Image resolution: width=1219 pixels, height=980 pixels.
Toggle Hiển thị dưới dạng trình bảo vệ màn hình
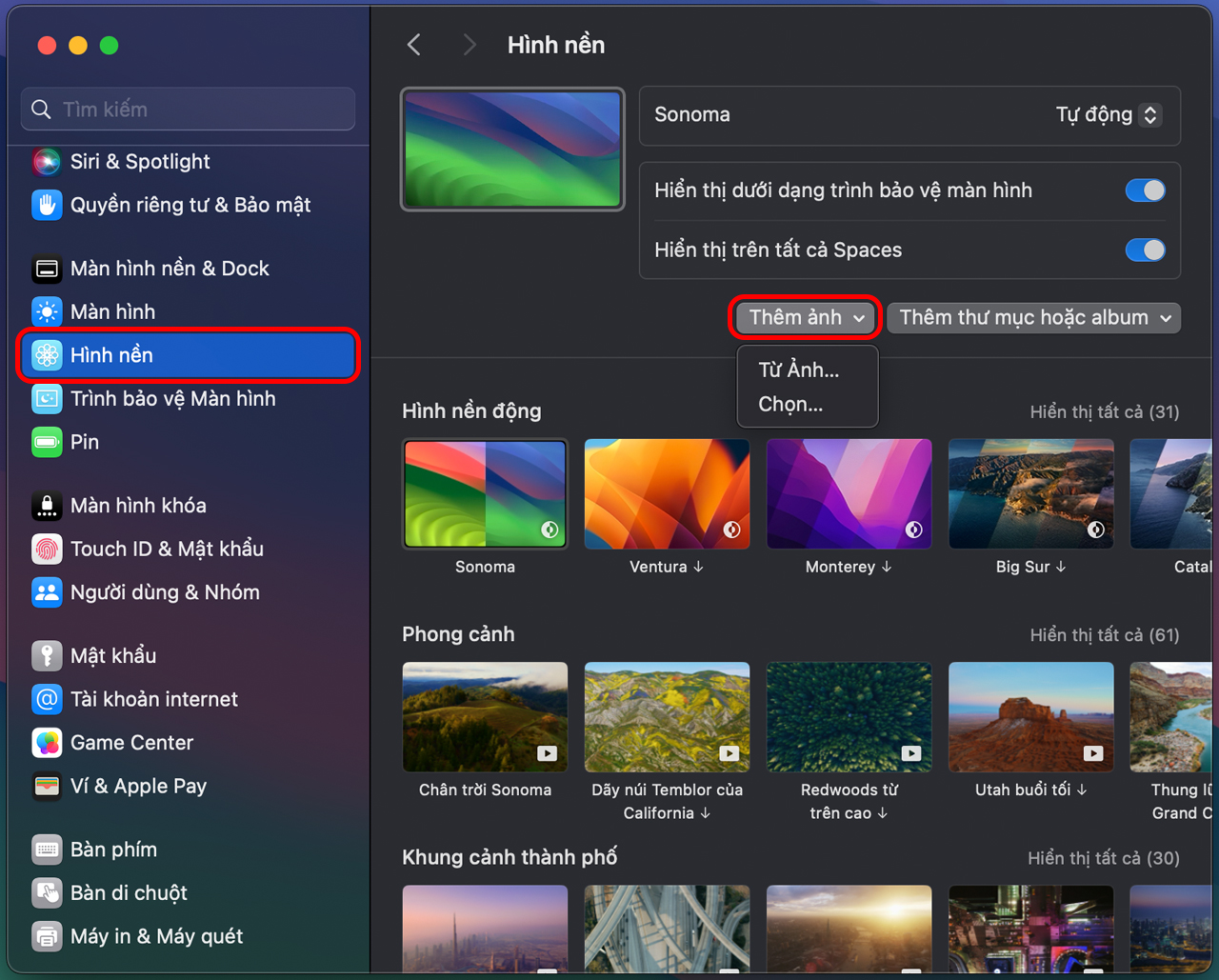1145,190
